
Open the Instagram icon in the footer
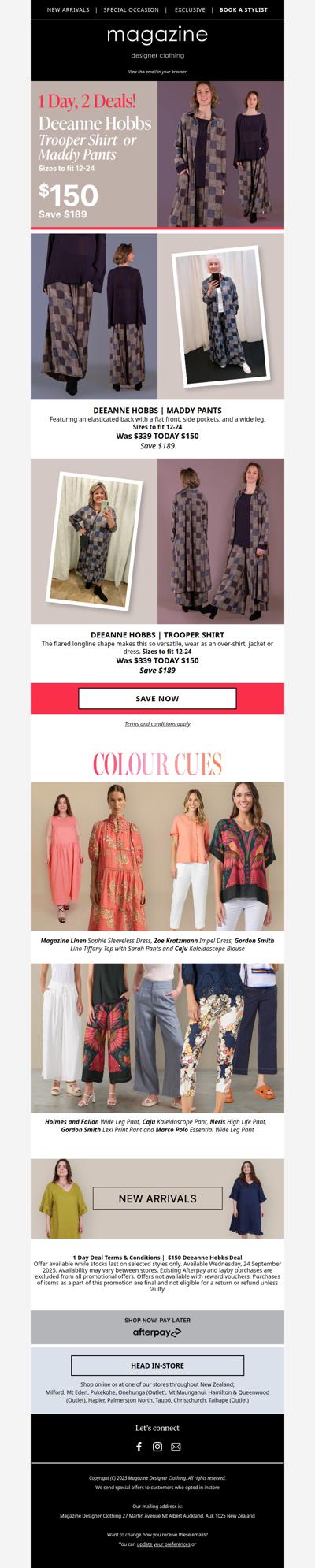point(157,1447)
